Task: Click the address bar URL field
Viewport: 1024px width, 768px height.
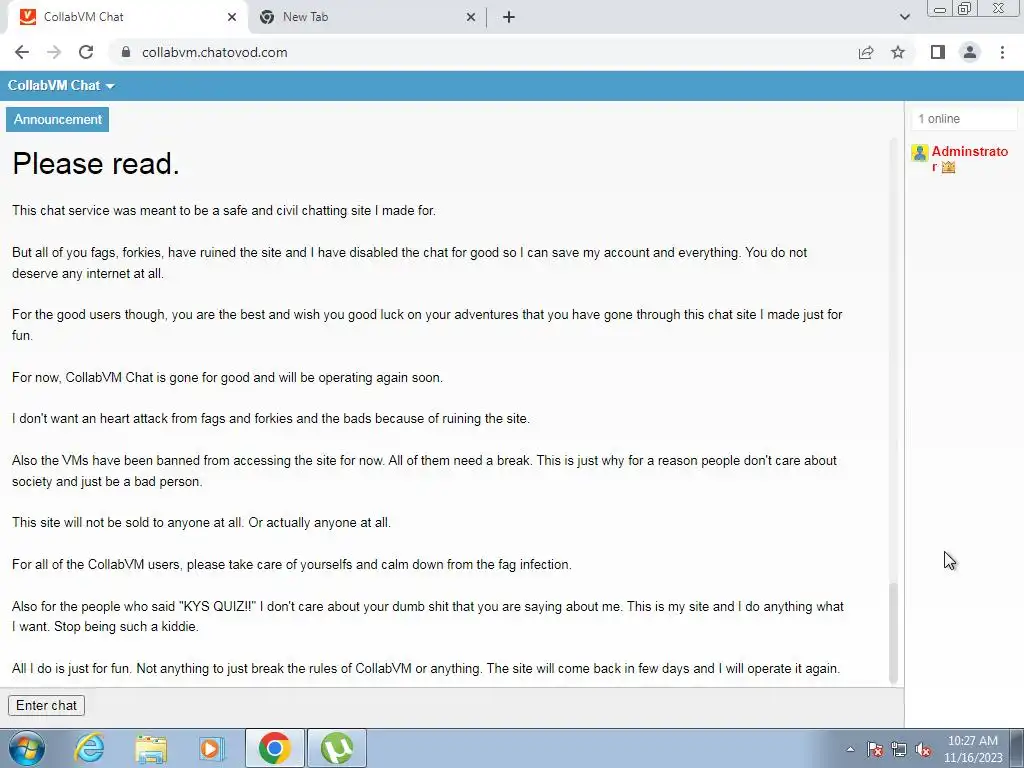Action: click(483, 52)
